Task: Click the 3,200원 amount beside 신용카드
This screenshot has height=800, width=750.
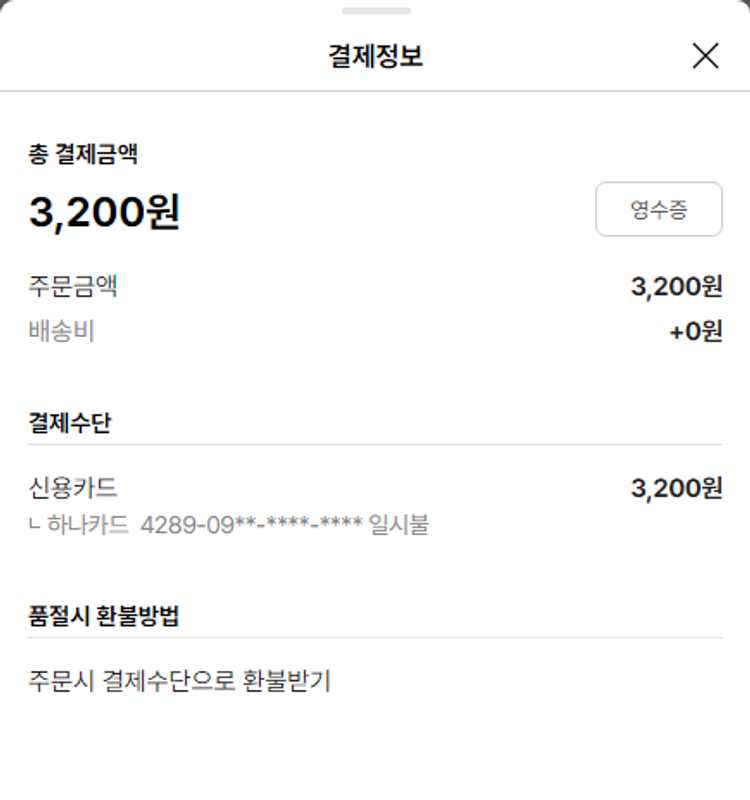Action: 676,488
